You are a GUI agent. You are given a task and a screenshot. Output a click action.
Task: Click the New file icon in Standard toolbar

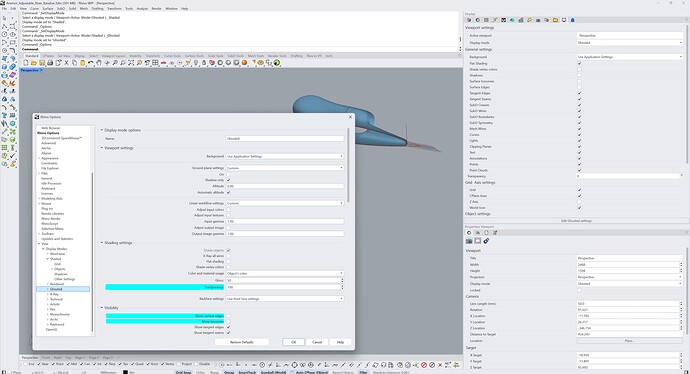point(26,63)
